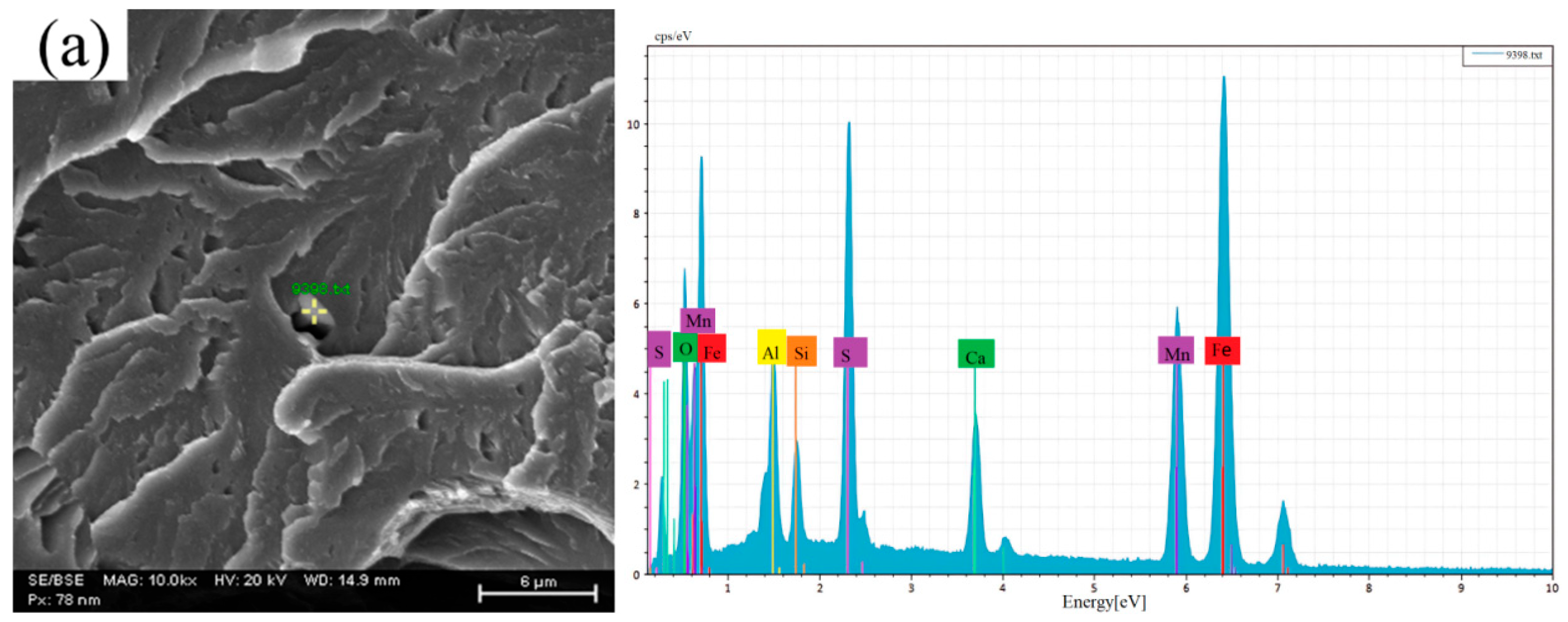Click the tallest Fe peak tip

point(1223,78)
